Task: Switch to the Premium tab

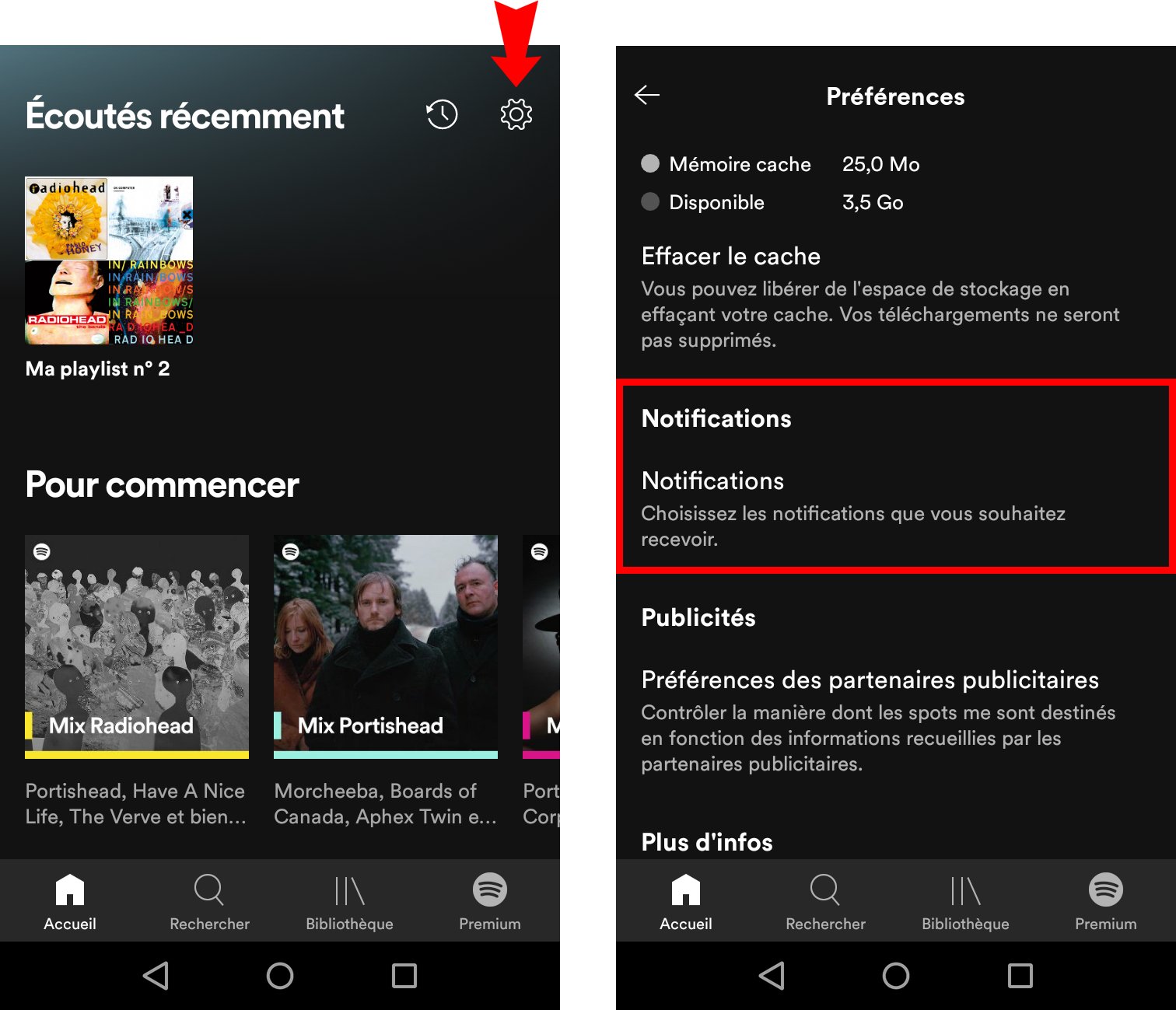Action: click(489, 902)
